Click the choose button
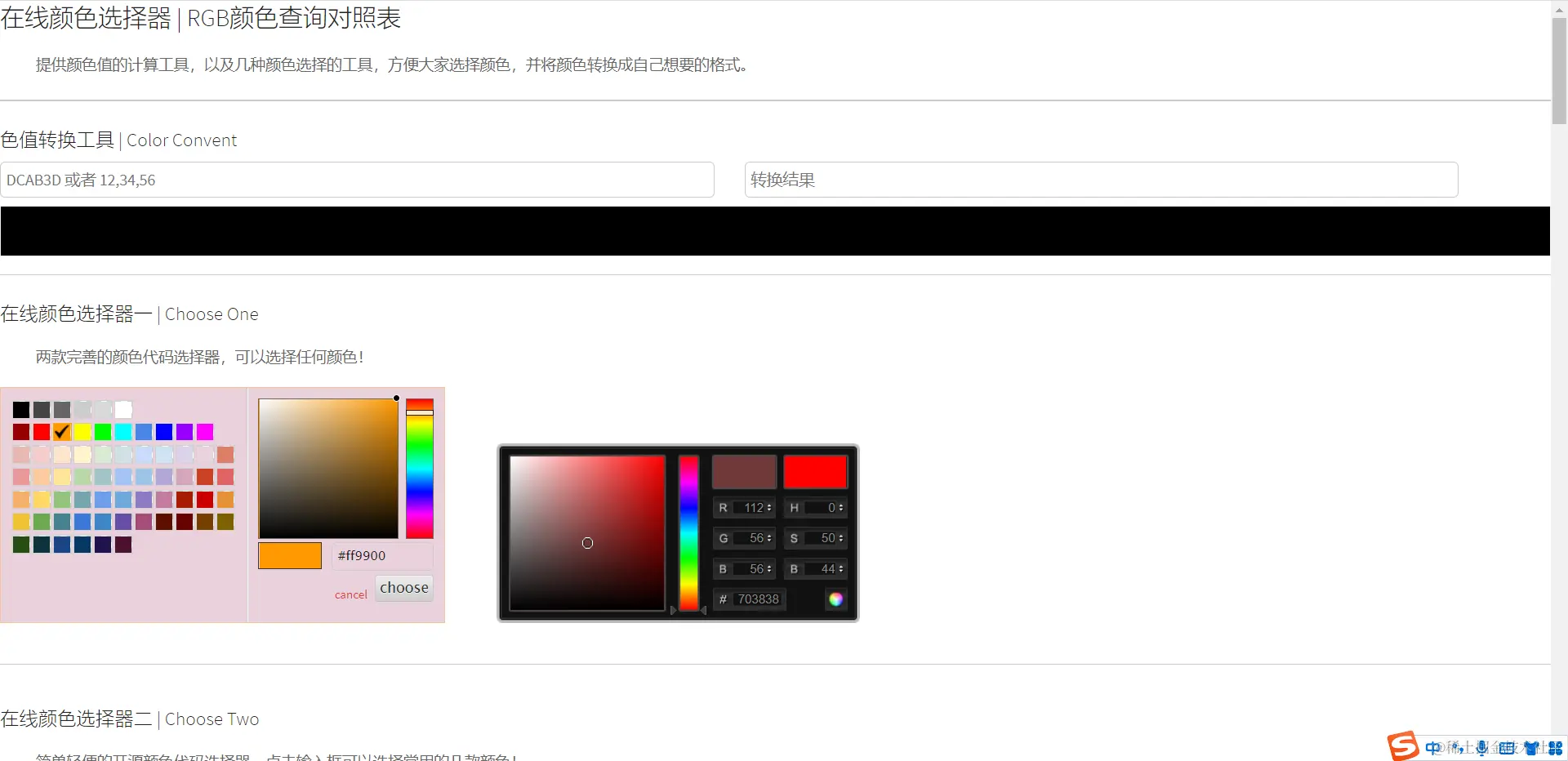1568x761 pixels. pyautogui.click(x=404, y=588)
